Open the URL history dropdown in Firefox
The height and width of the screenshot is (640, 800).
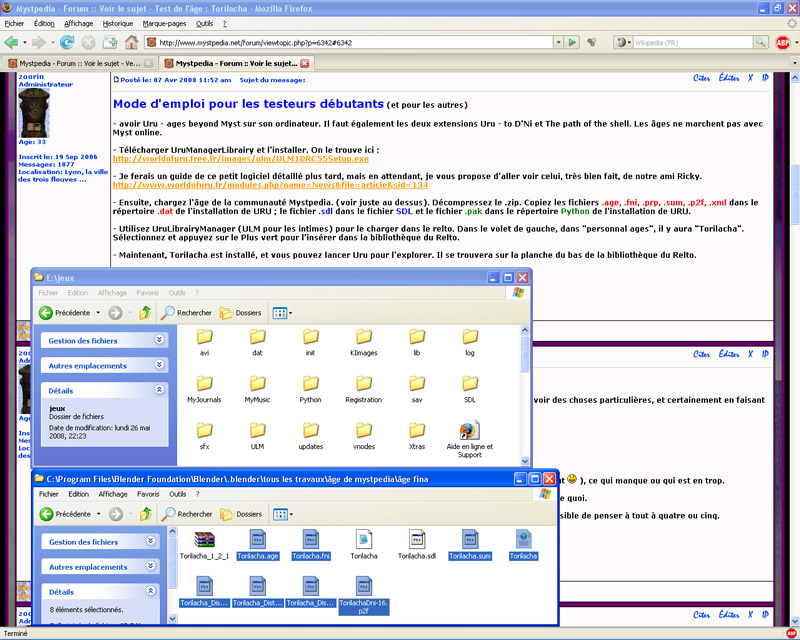click(x=559, y=42)
